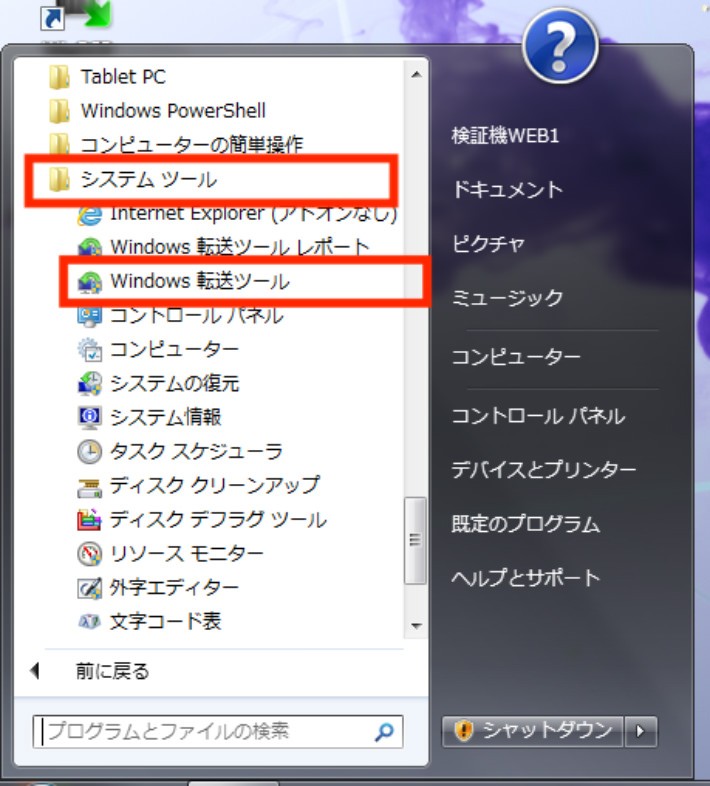Click the システム情報 icon
Image resolution: width=710 pixels, height=786 pixels.
coord(90,417)
